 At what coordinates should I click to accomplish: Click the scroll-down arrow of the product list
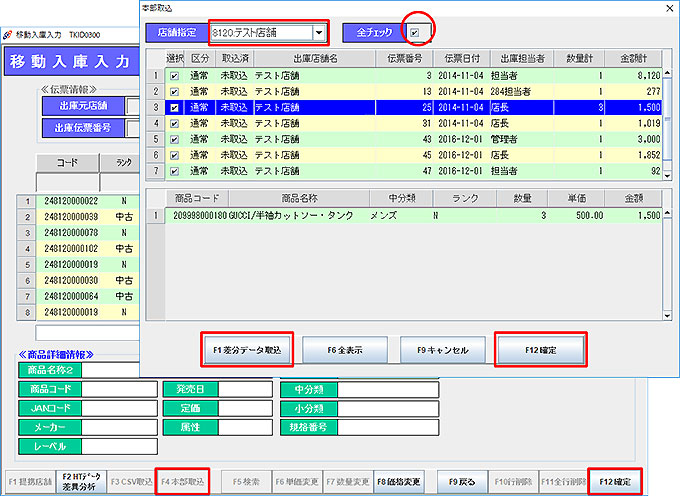pos(668,316)
